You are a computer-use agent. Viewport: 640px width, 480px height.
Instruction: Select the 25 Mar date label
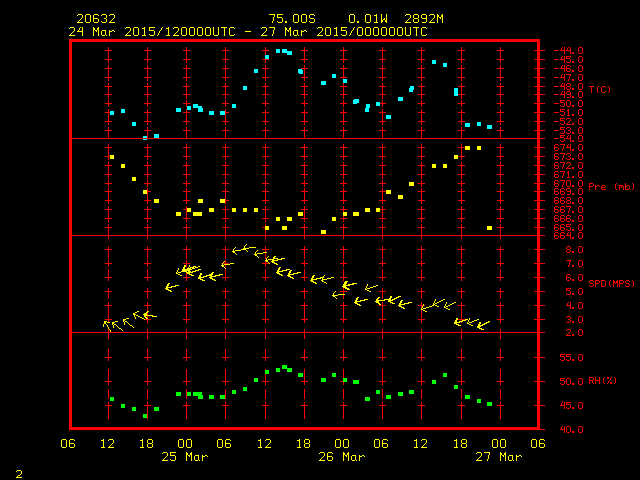click(184, 457)
